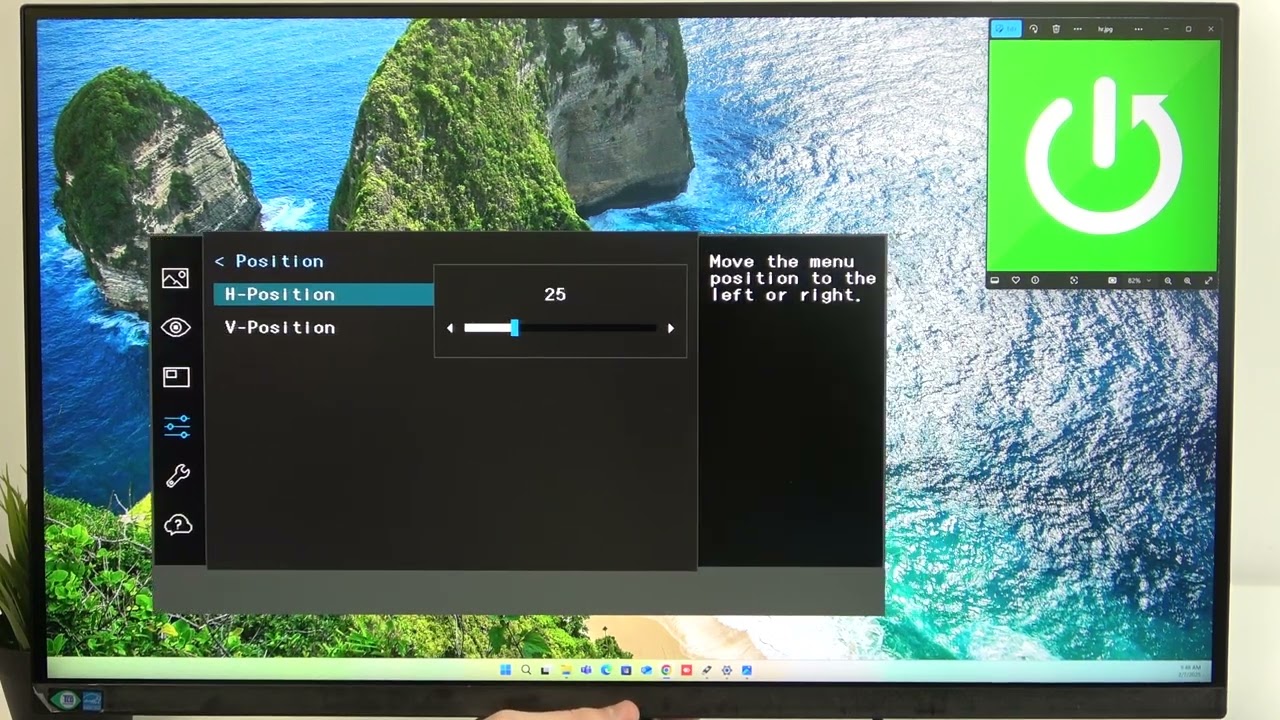1280x720 pixels.
Task: Select the PIP window icon in the menu sidebar
Action: [x=176, y=376]
